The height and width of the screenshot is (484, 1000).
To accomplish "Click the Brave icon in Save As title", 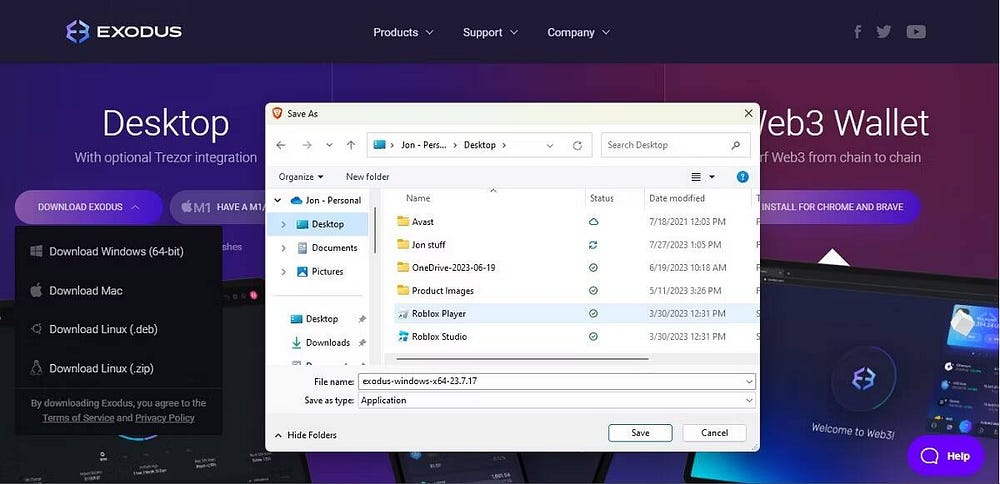I will click(x=277, y=114).
